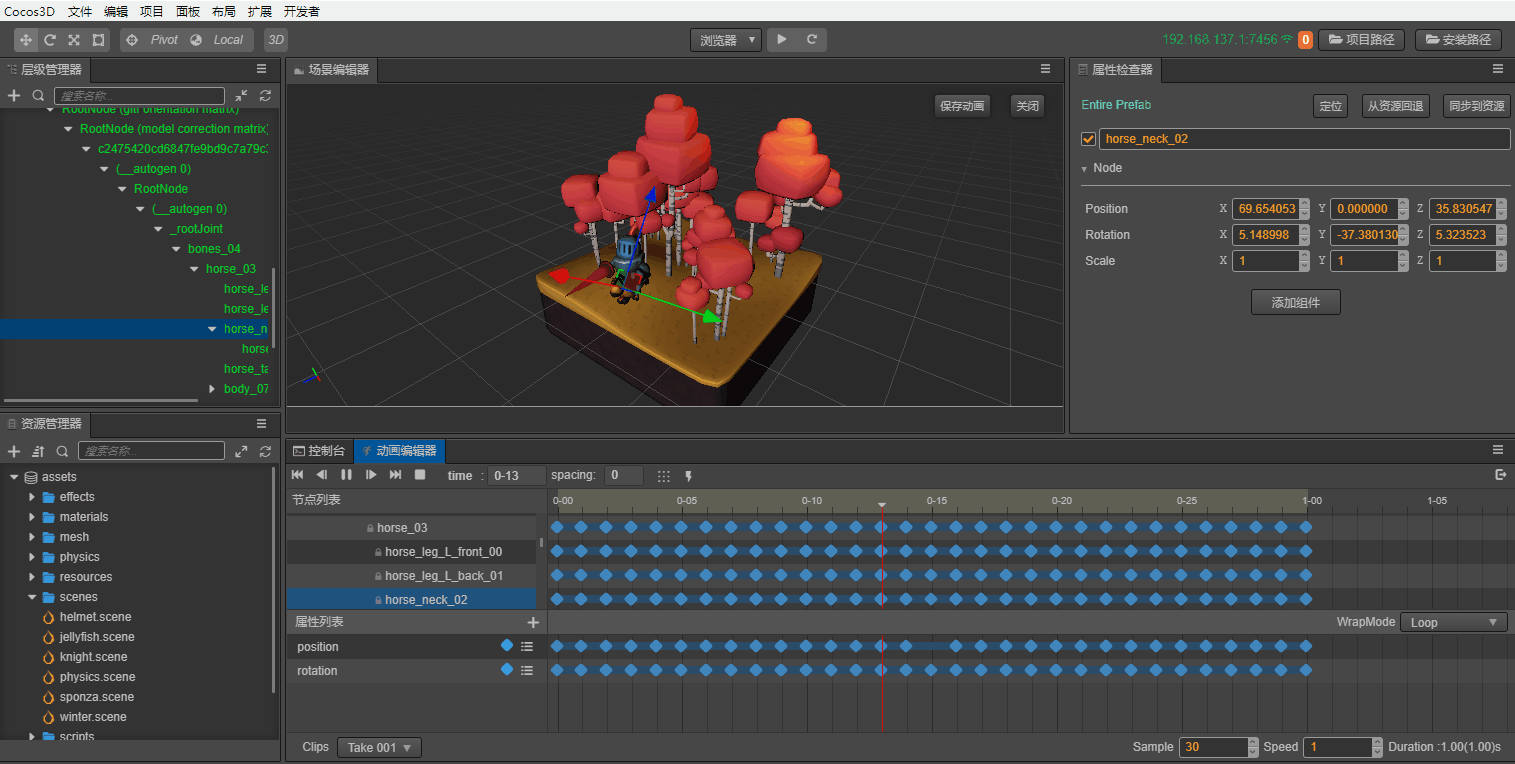The width and height of the screenshot is (1515, 764).
Task: Select knight.scene asset
Action: (93, 657)
